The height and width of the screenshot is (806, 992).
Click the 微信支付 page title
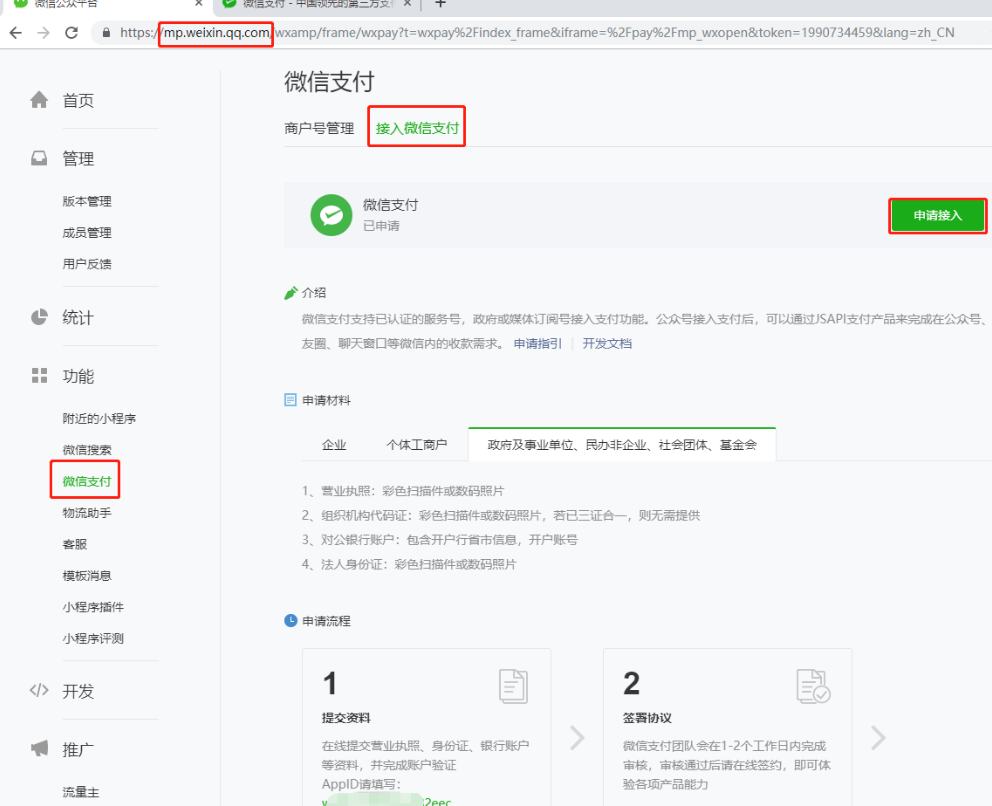(329, 82)
